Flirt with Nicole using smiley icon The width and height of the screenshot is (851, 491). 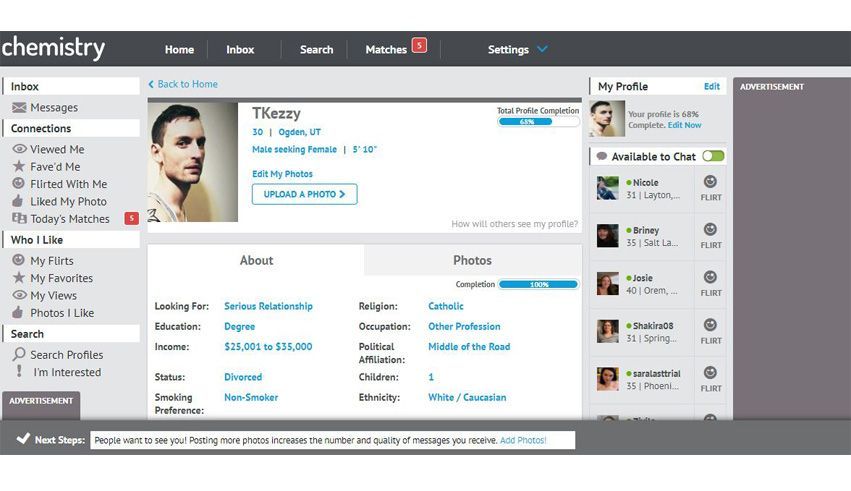tap(710, 182)
